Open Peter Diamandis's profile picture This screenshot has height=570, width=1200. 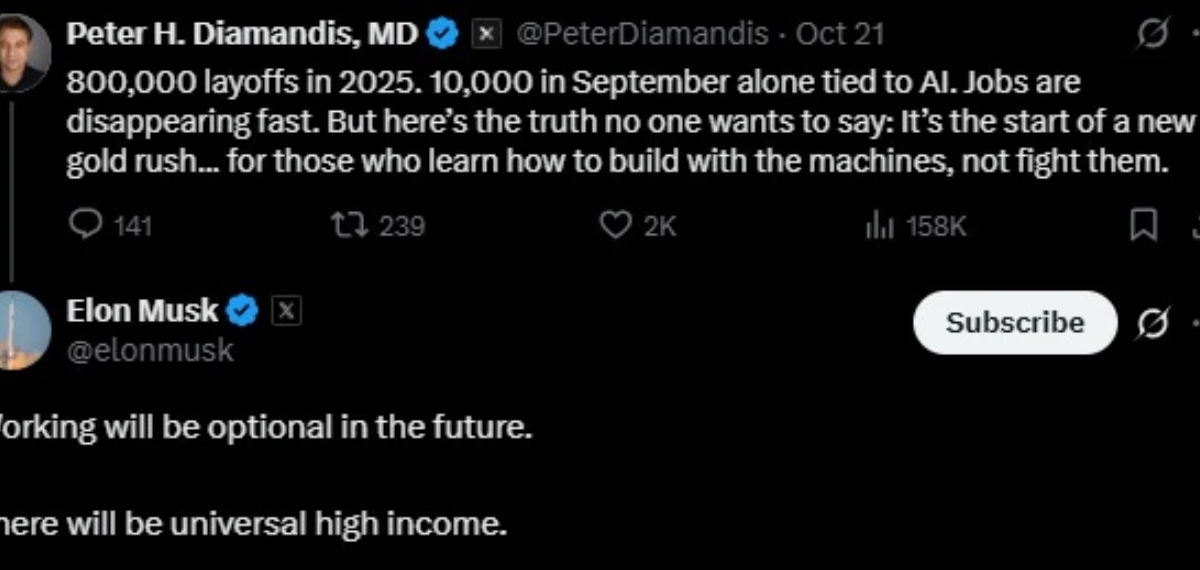[22, 50]
